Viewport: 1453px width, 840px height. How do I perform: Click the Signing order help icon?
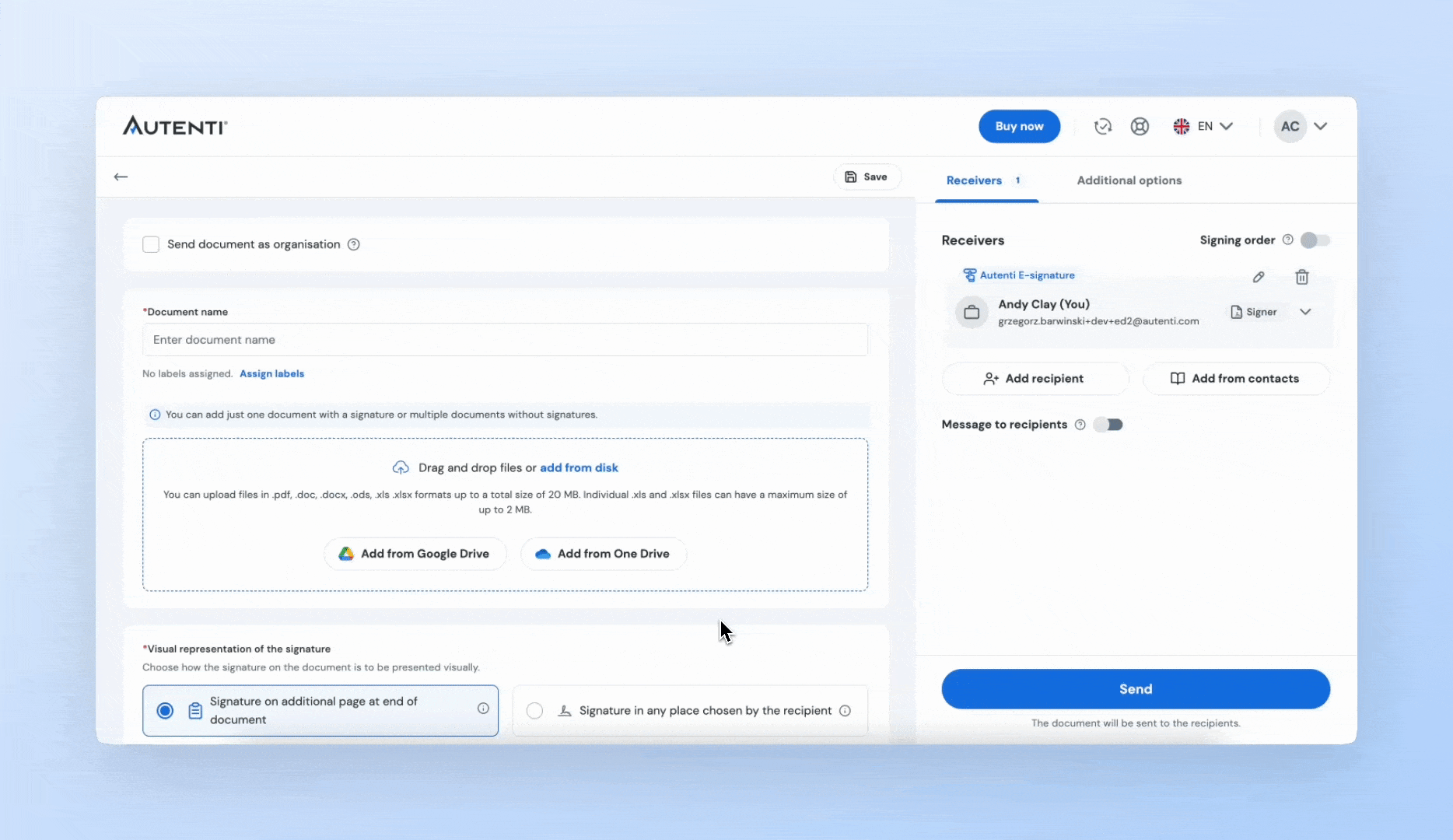pos(1287,240)
